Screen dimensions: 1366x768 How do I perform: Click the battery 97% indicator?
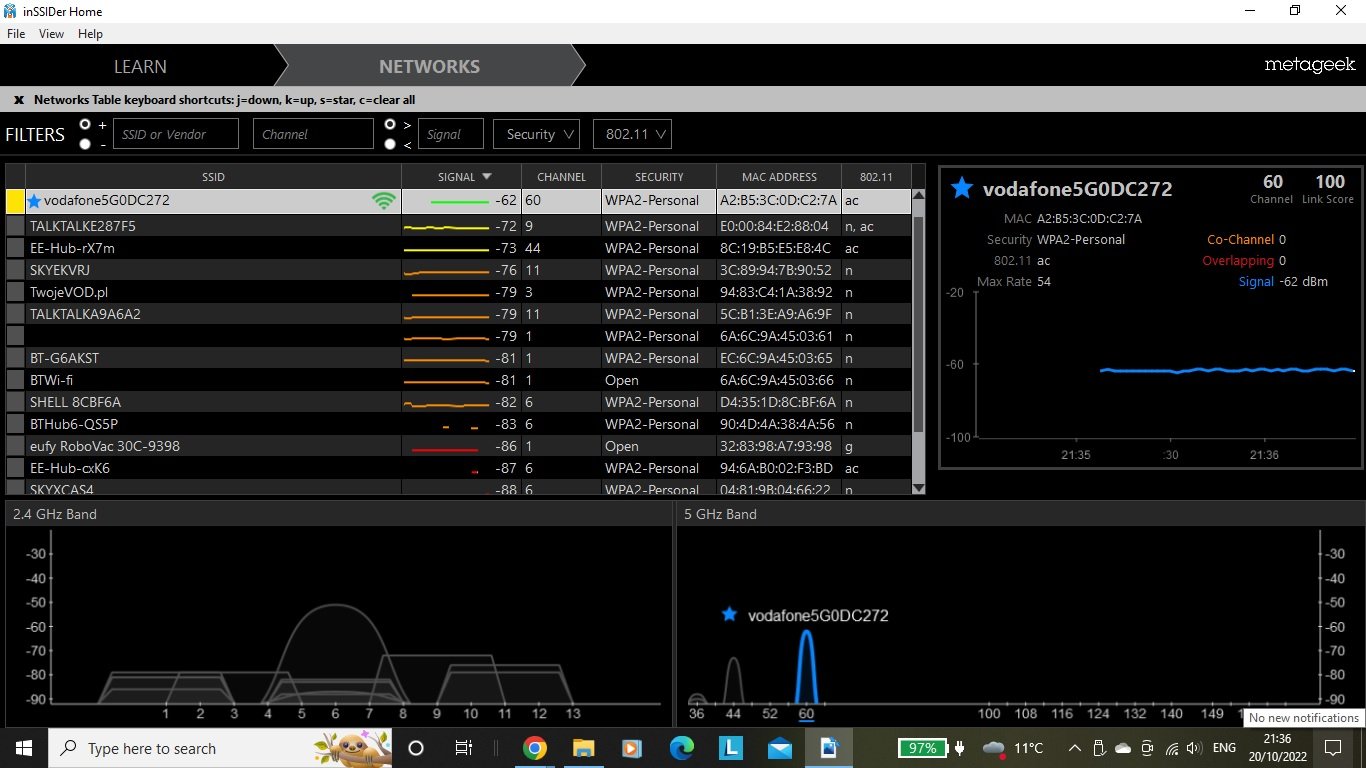[x=923, y=748]
